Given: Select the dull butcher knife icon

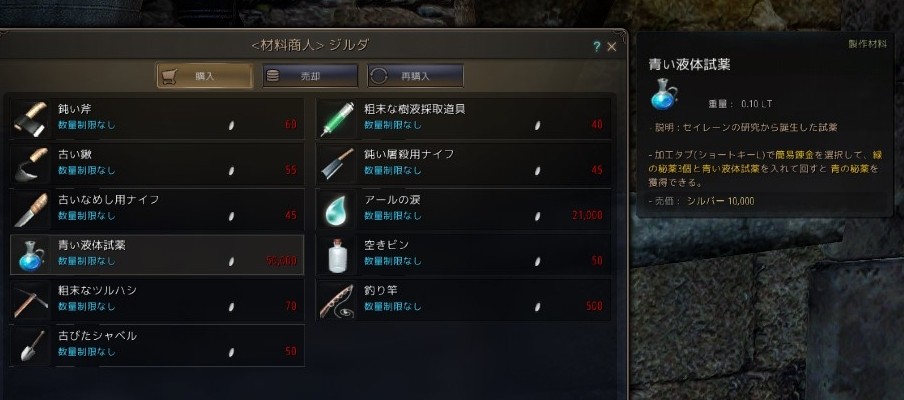Looking at the screenshot, I should coord(337,164).
